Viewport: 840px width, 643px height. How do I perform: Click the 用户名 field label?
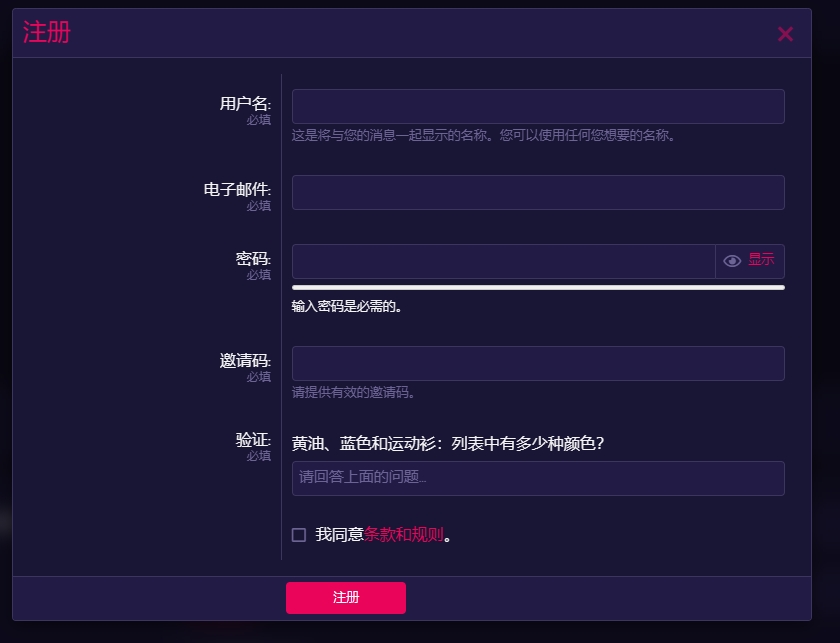pos(245,103)
